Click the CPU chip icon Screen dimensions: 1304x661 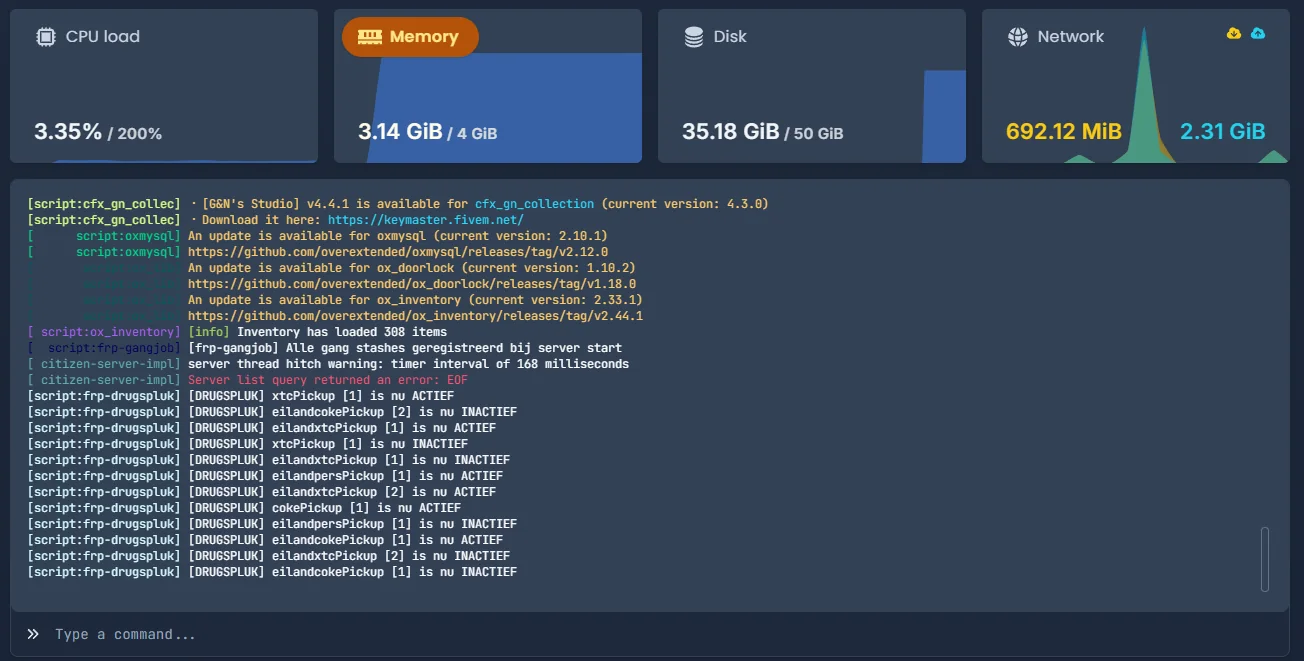coord(45,37)
